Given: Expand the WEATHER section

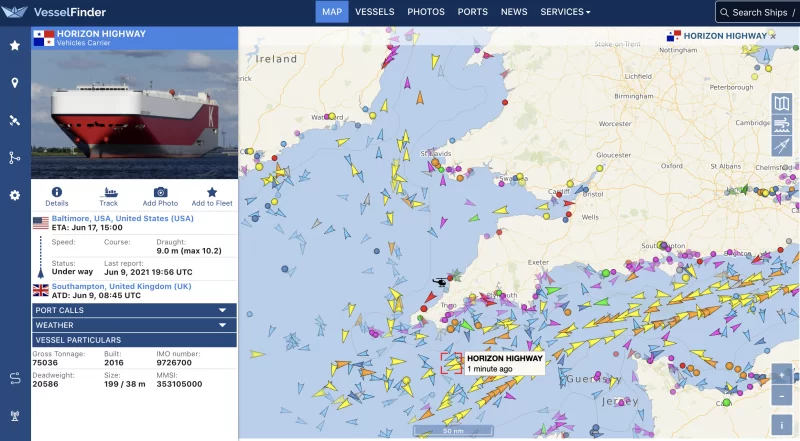Looking at the screenshot, I should tap(134, 325).
